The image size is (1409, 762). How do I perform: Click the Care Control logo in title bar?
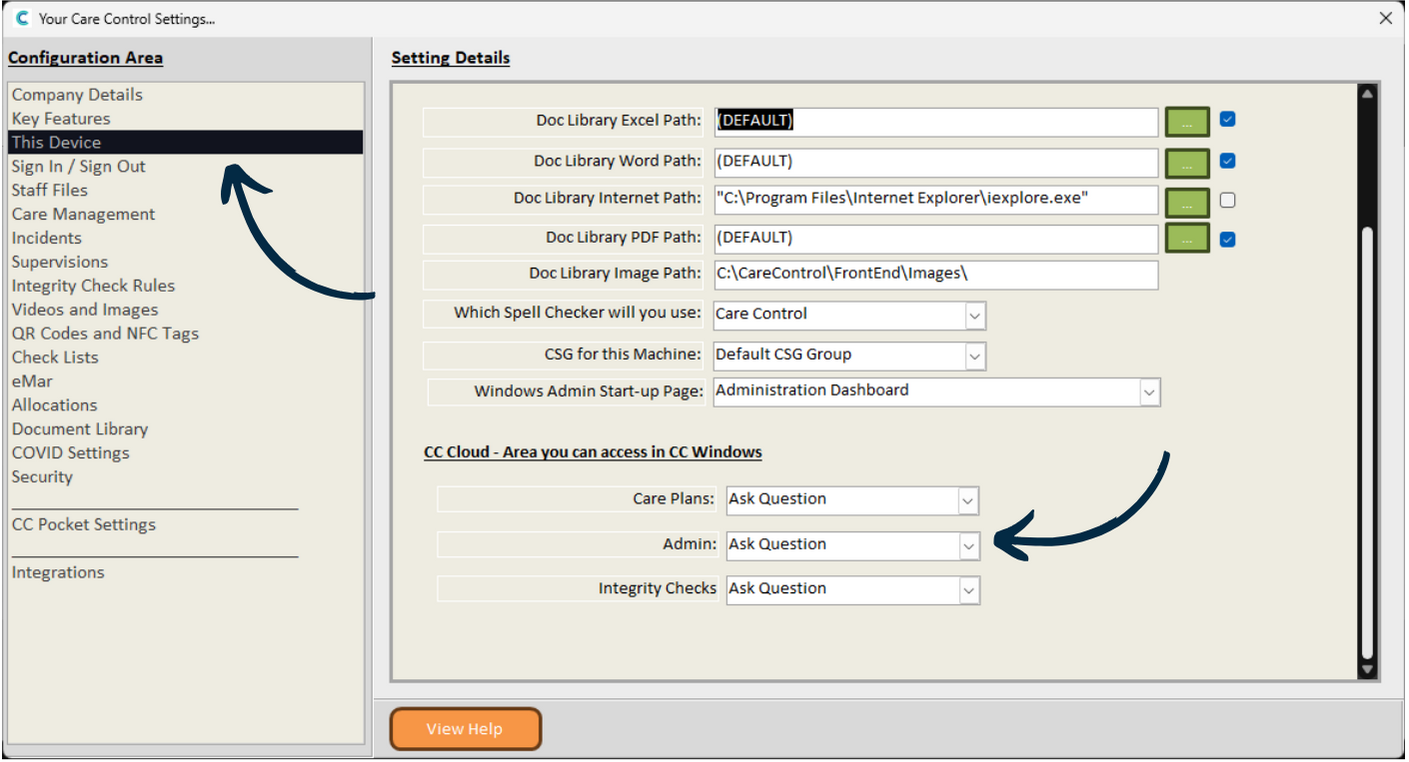[x=21, y=18]
